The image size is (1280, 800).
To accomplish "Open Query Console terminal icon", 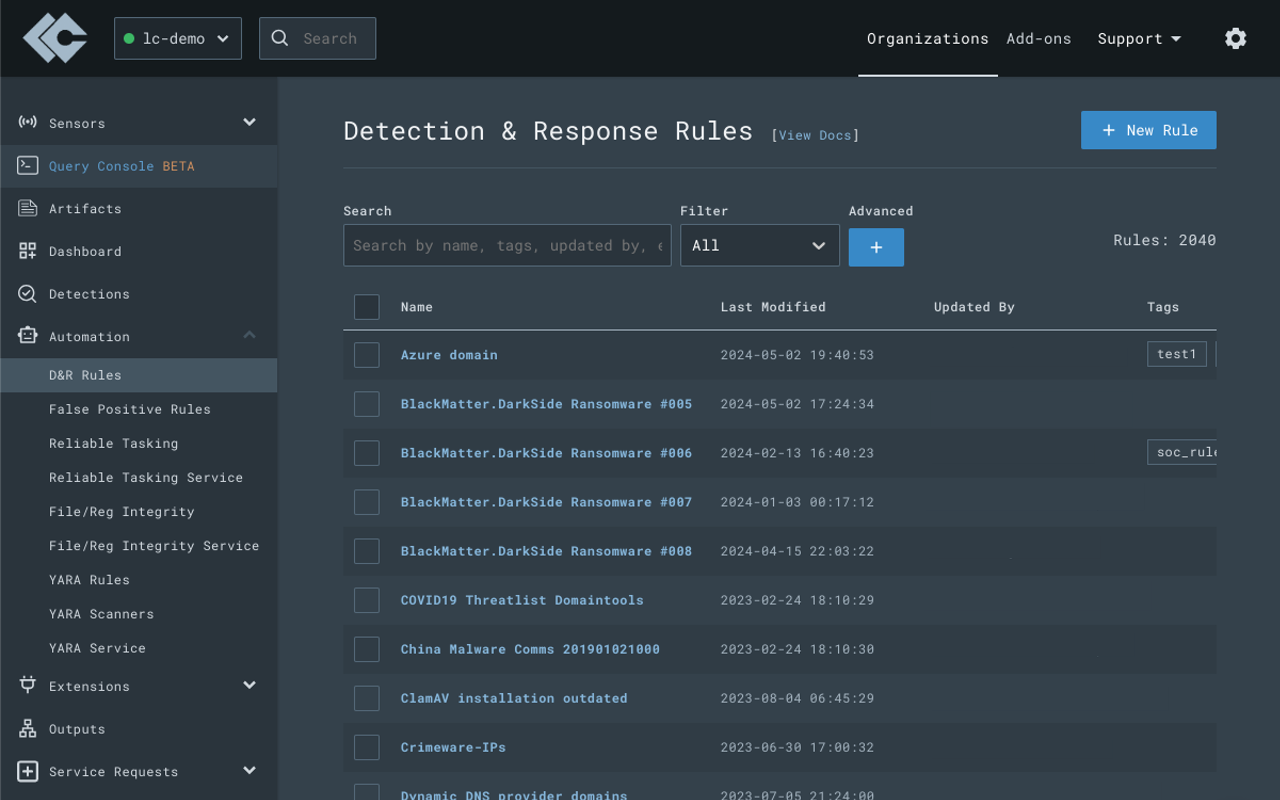I will pos(28,166).
